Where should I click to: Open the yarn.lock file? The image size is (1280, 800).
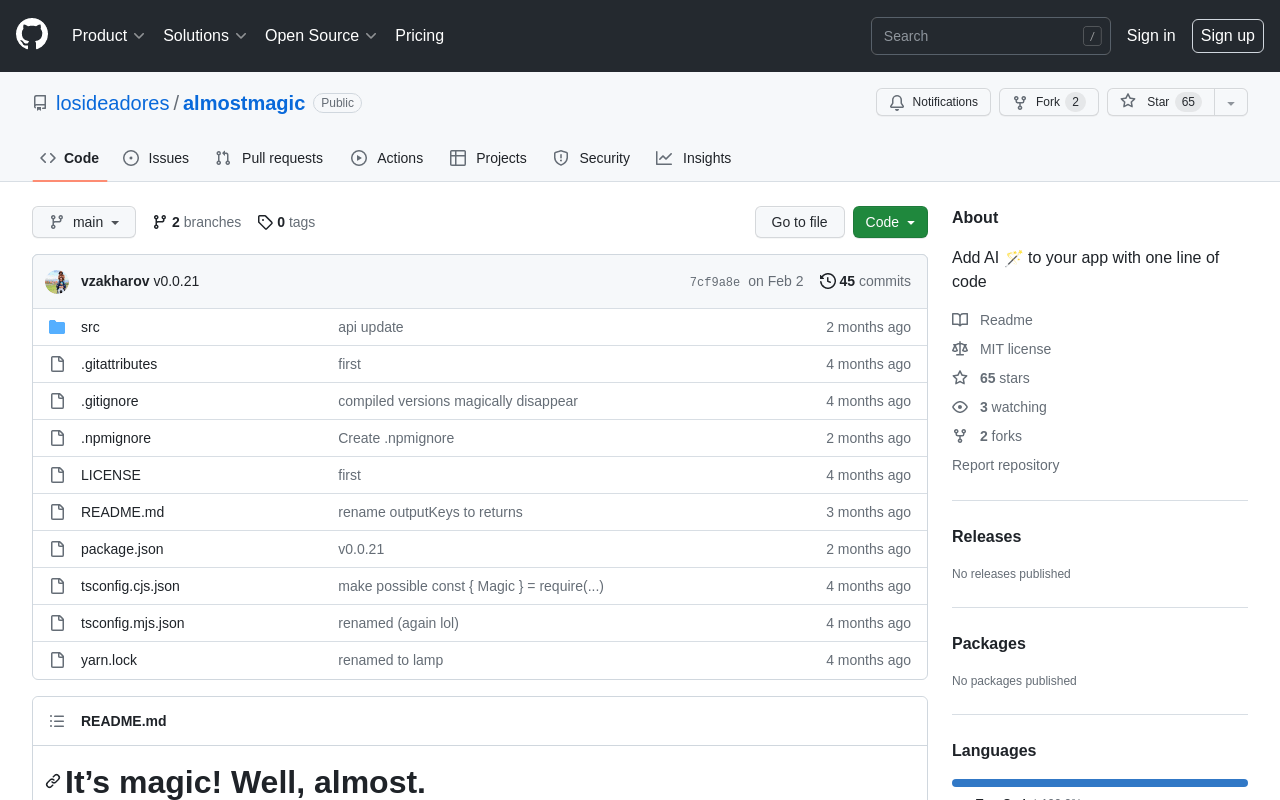pos(109,660)
